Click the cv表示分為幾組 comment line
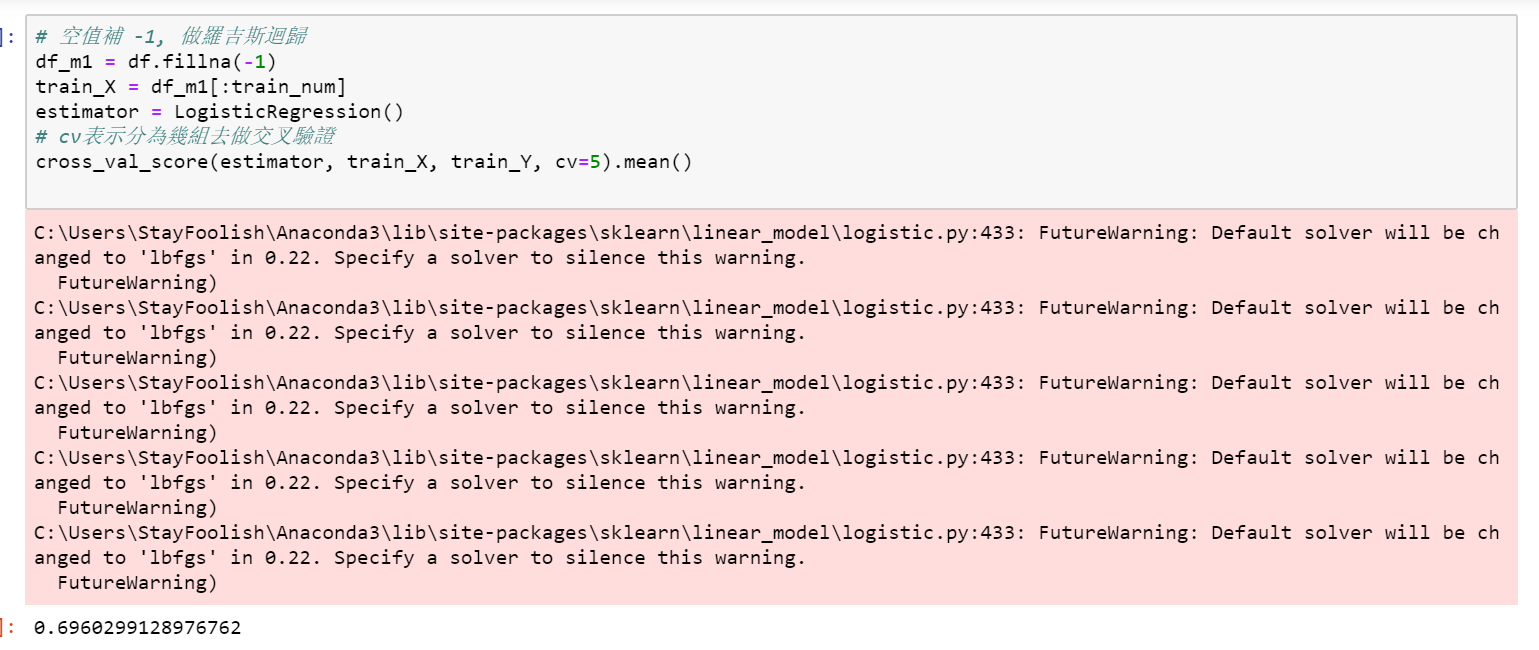Image resolution: width=1539 pixels, height=650 pixels. click(x=190, y=137)
